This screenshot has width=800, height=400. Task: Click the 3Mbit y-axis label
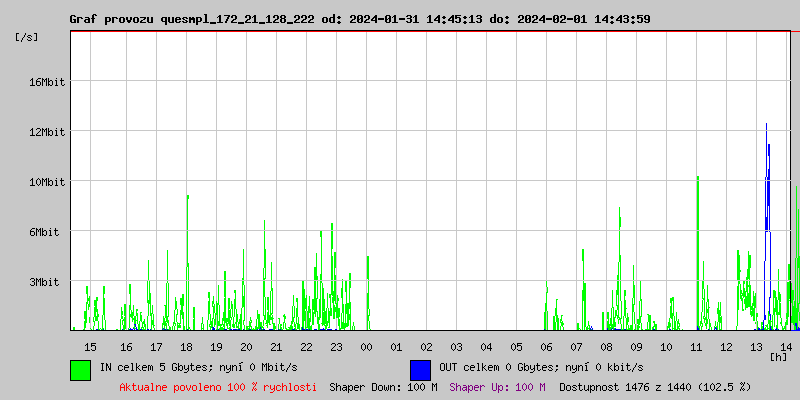[43, 282]
